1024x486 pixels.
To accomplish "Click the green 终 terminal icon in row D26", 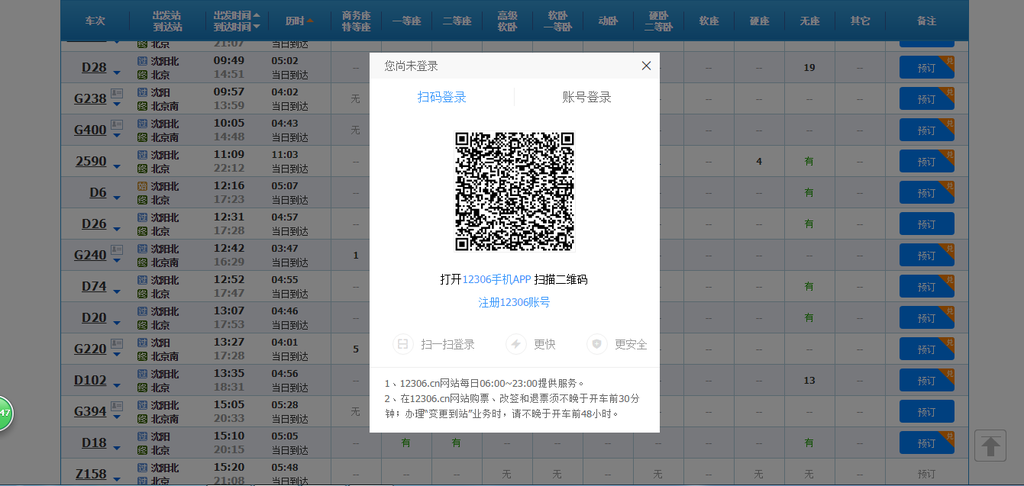I will pos(142,231).
